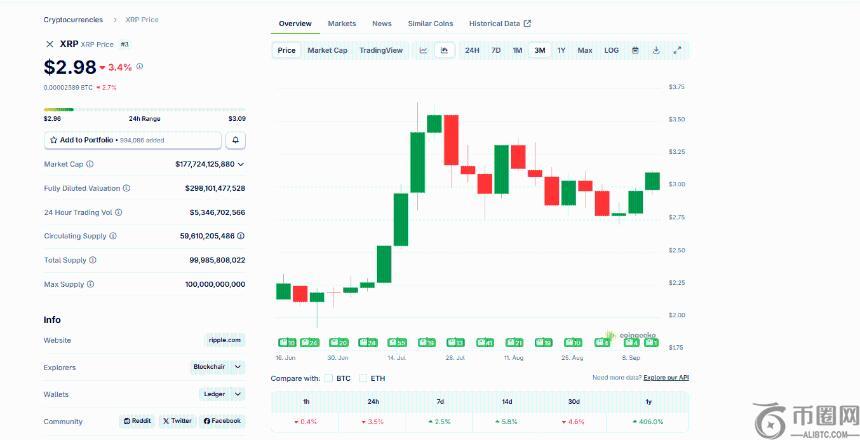The height and width of the screenshot is (440, 860).
Task: Click the Fully Diluted Valuation info icon
Action: (126, 188)
